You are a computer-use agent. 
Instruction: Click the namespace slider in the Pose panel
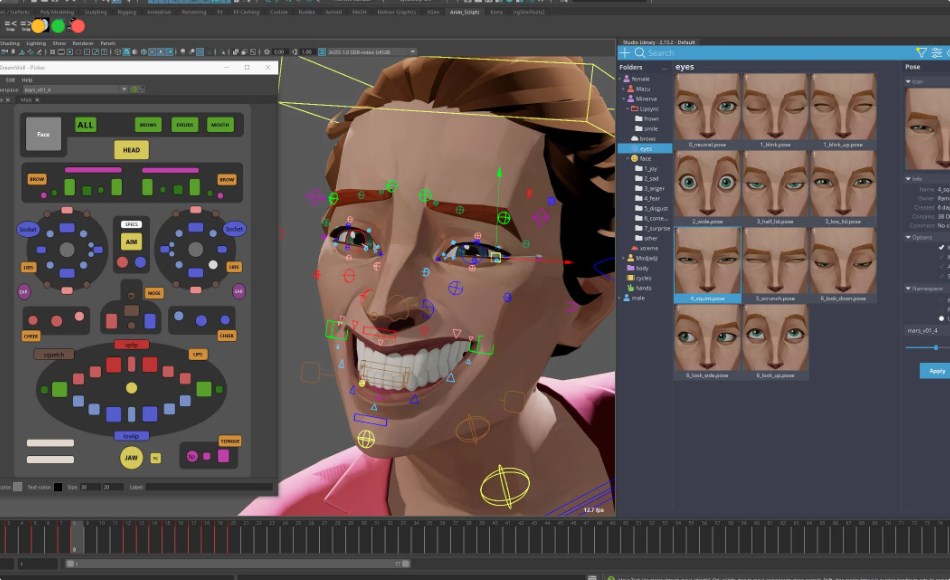point(936,347)
